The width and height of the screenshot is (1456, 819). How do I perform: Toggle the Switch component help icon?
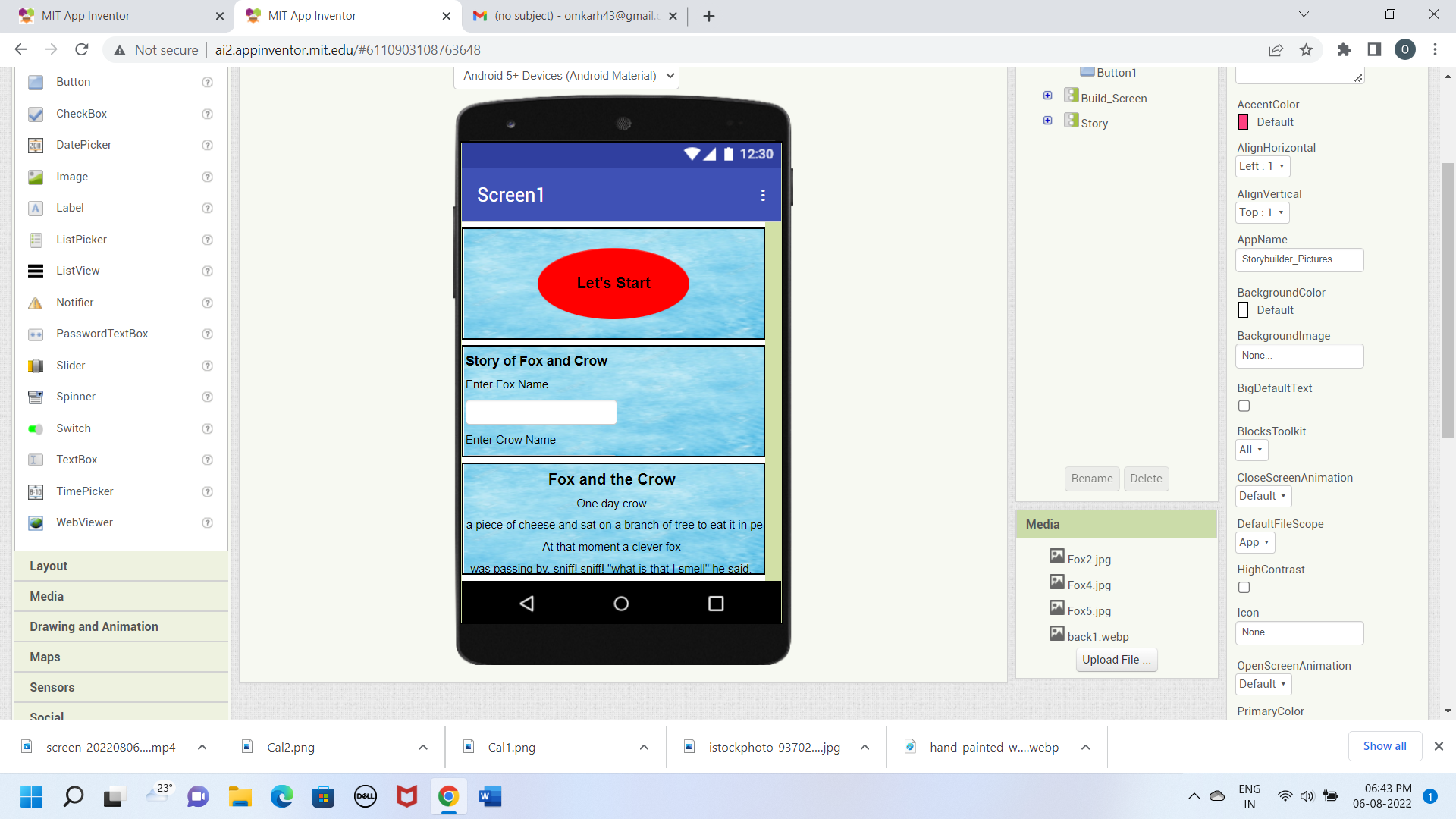tap(207, 428)
